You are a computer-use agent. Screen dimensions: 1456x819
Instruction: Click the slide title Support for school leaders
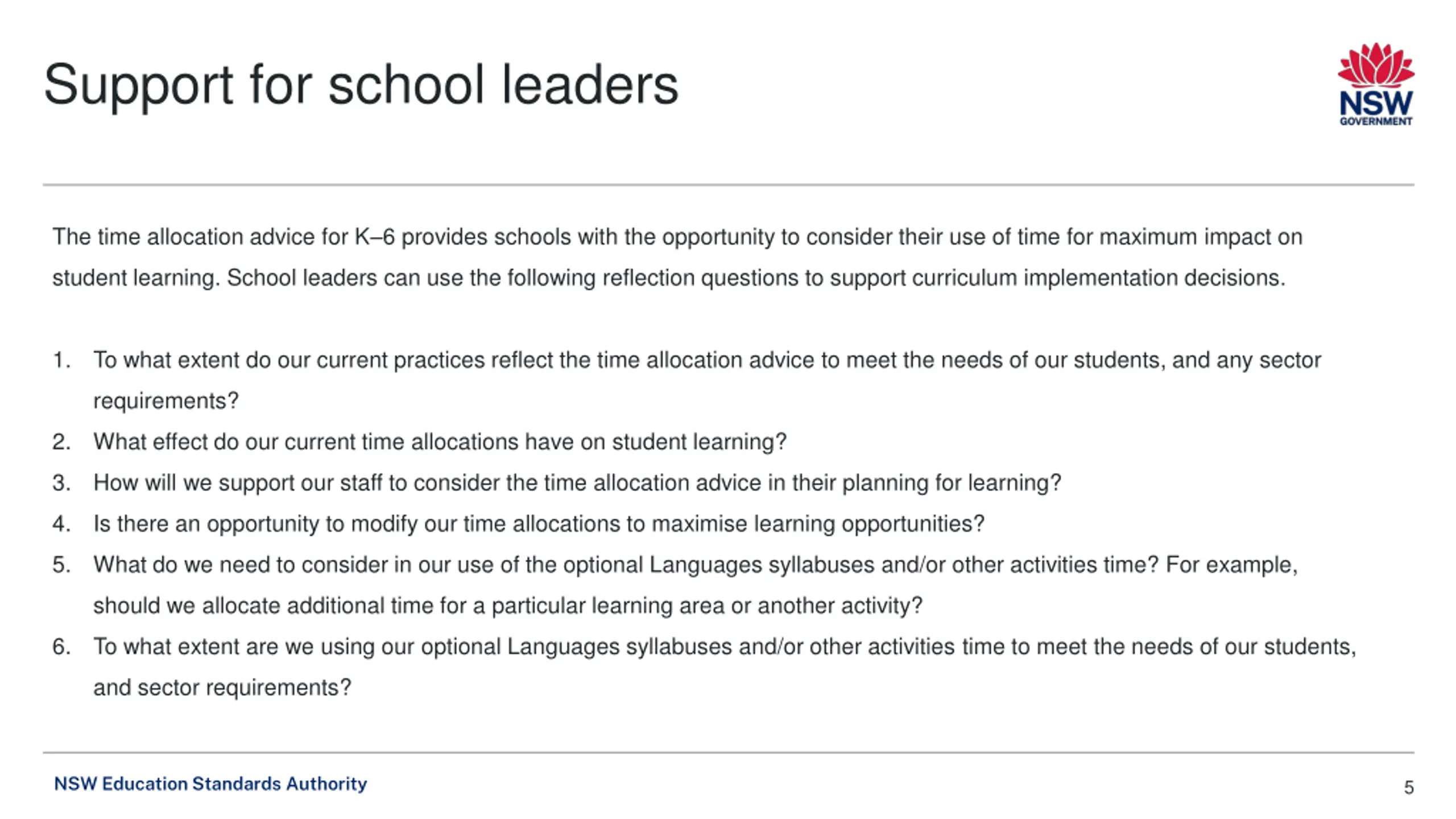[x=361, y=85]
